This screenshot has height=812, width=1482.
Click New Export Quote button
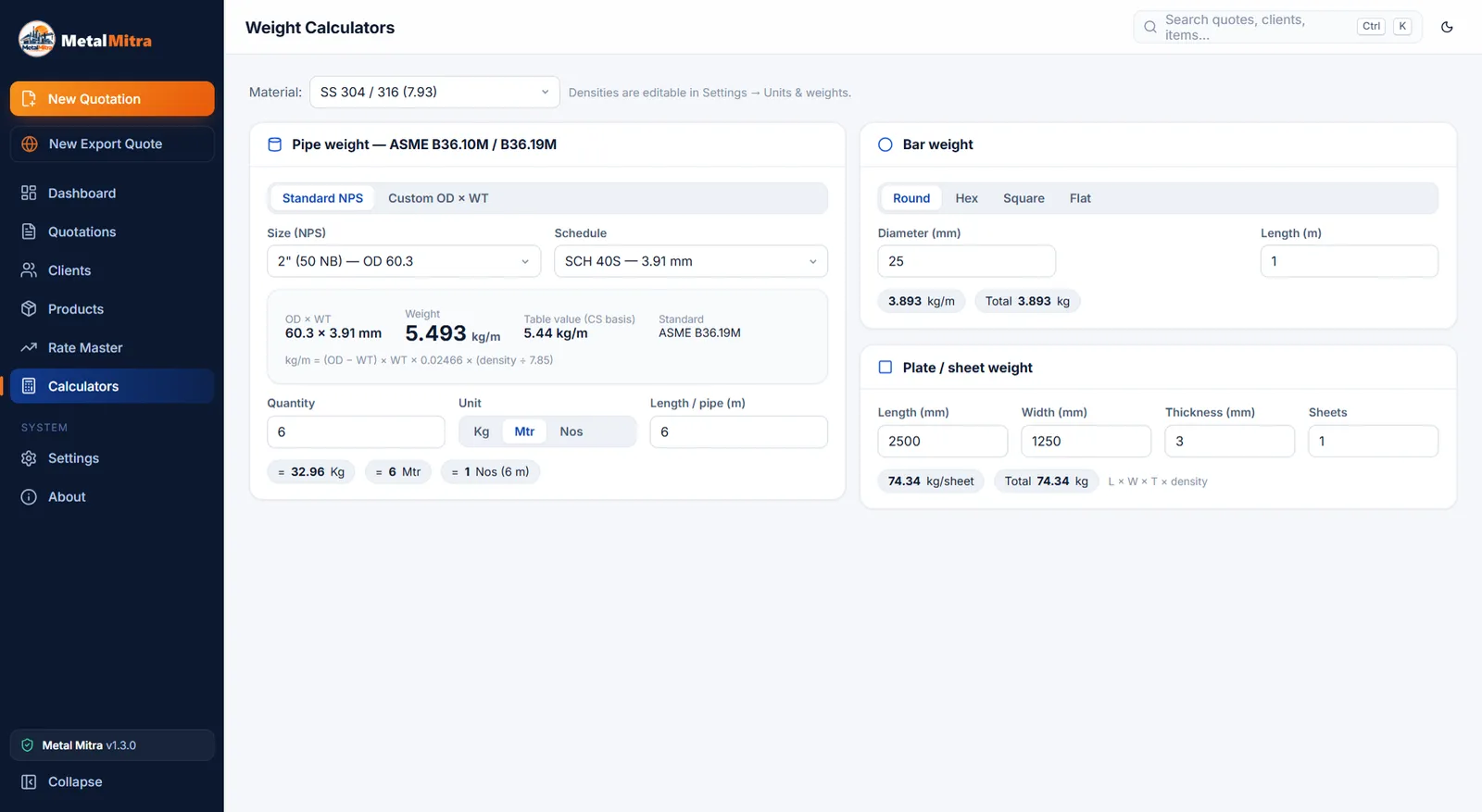[x=112, y=144]
